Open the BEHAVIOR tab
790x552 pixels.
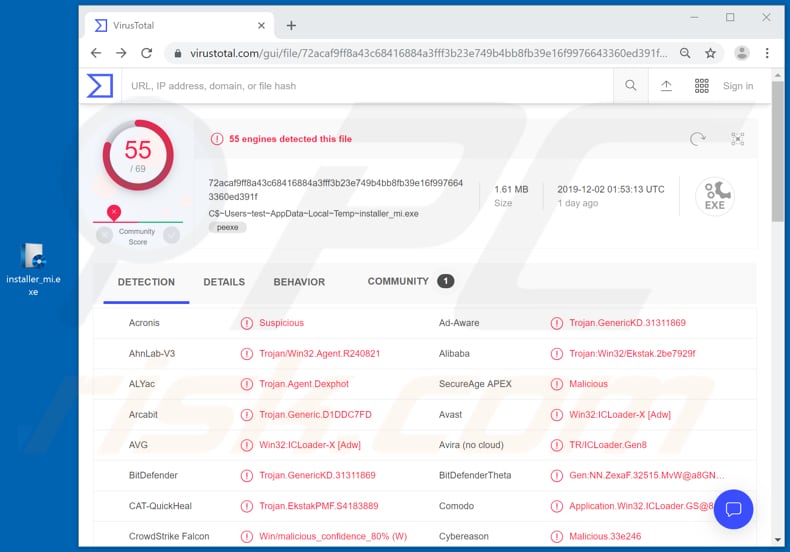point(299,282)
